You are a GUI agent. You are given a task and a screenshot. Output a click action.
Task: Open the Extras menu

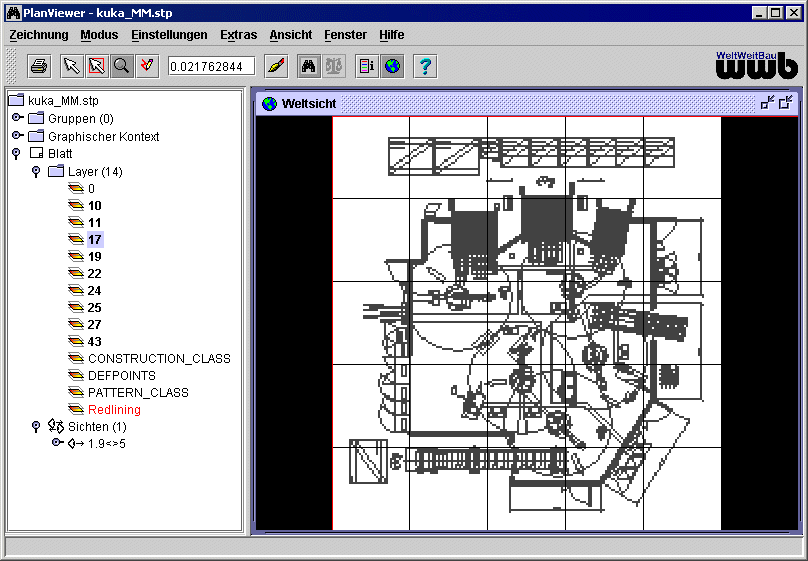pyautogui.click(x=239, y=35)
